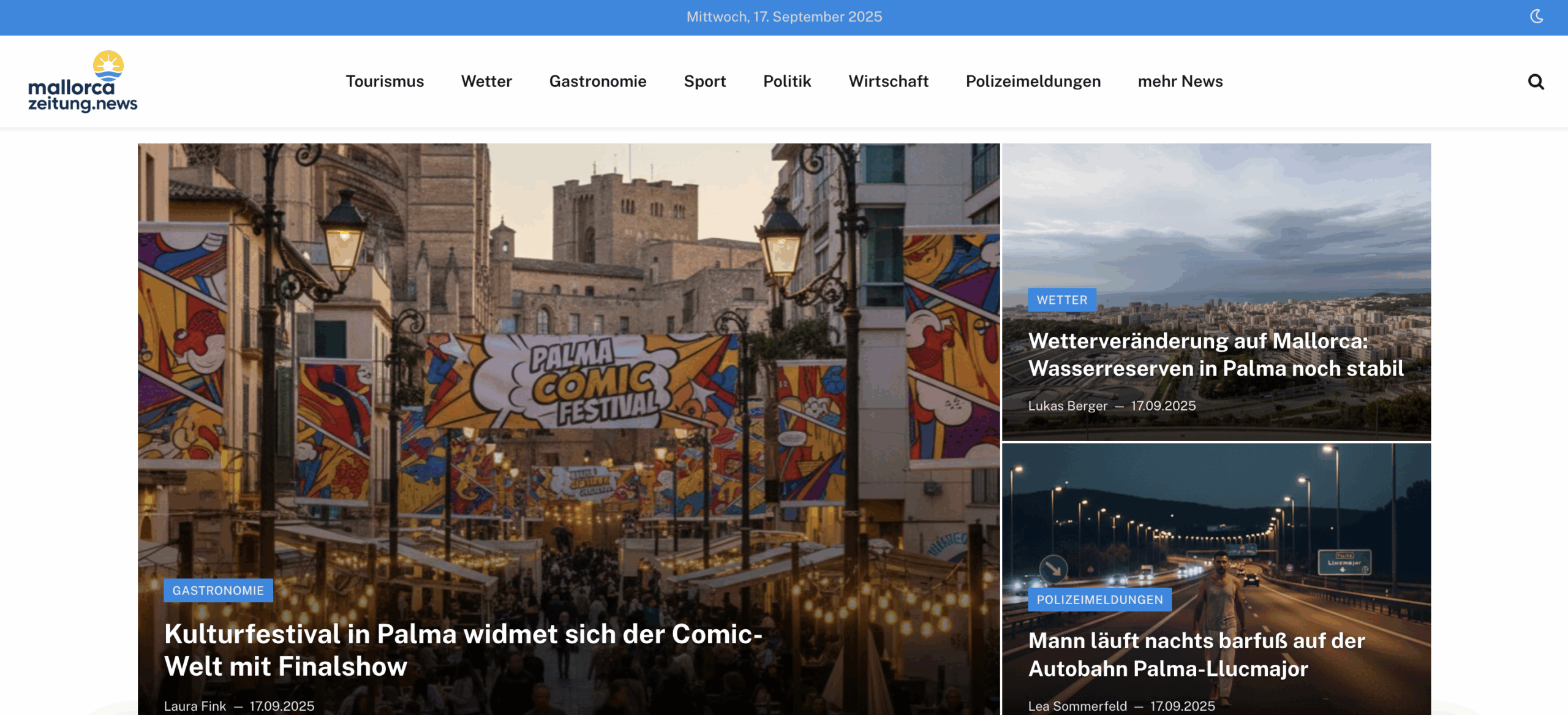The height and width of the screenshot is (715, 1568).
Task: Click the POLIZEIMELDUNGEN category badge
Action: click(1099, 600)
